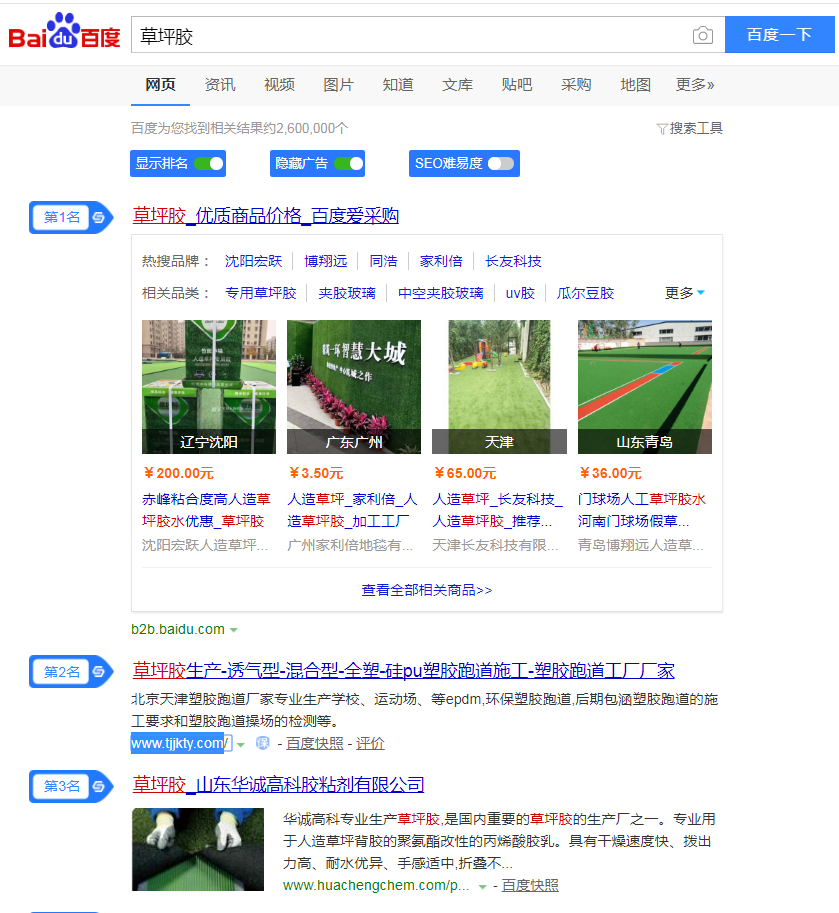Open image search via camera icon
This screenshot has width=839, height=913.
coord(703,36)
